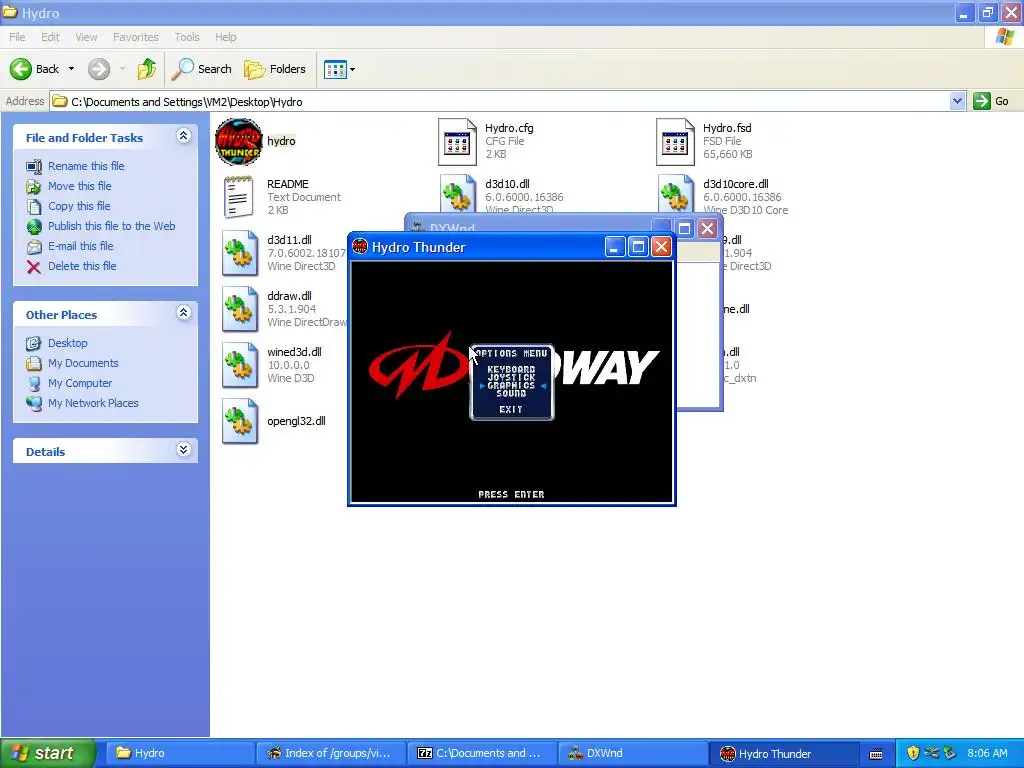Select the d3d11.dll file icon
1024x768 pixels.
(x=240, y=253)
